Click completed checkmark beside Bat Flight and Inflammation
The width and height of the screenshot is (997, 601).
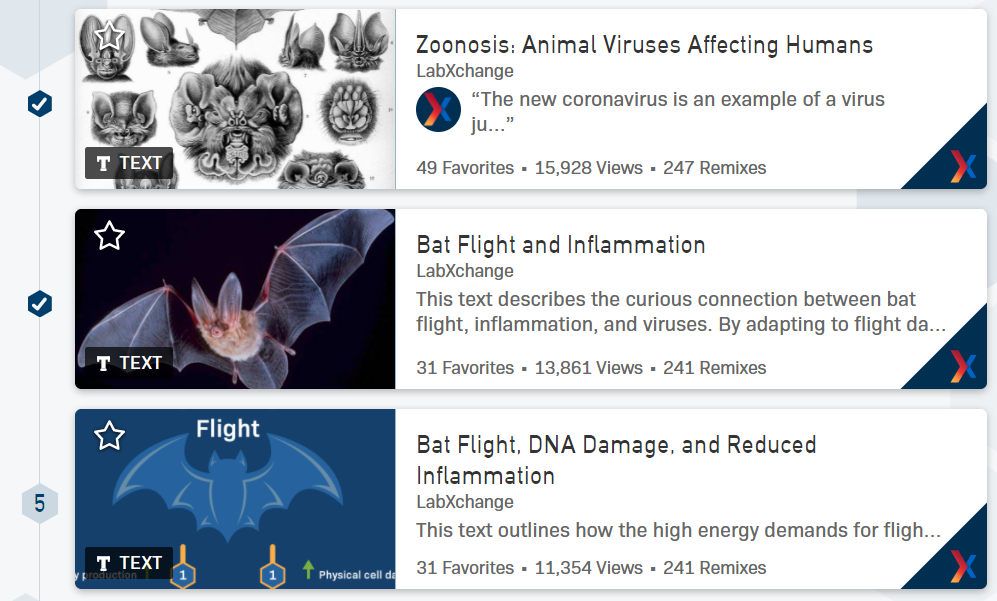click(x=40, y=303)
